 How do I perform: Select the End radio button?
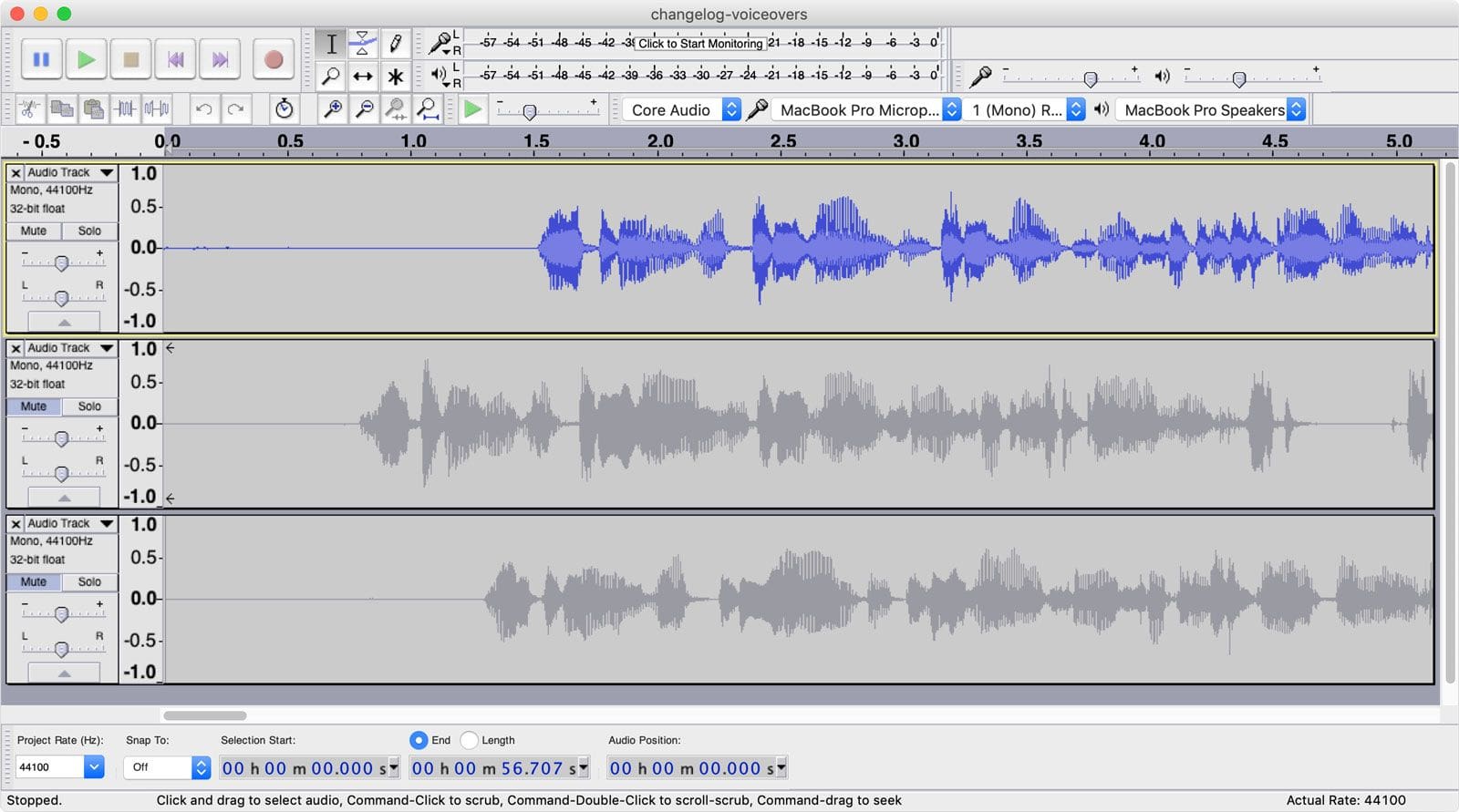pos(419,740)
